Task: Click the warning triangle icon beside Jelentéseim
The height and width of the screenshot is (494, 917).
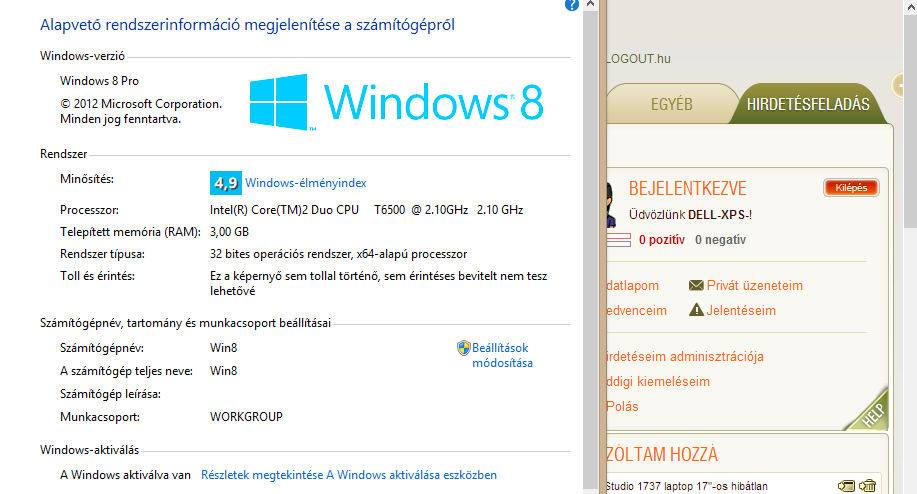Action: tap(696, 310)
